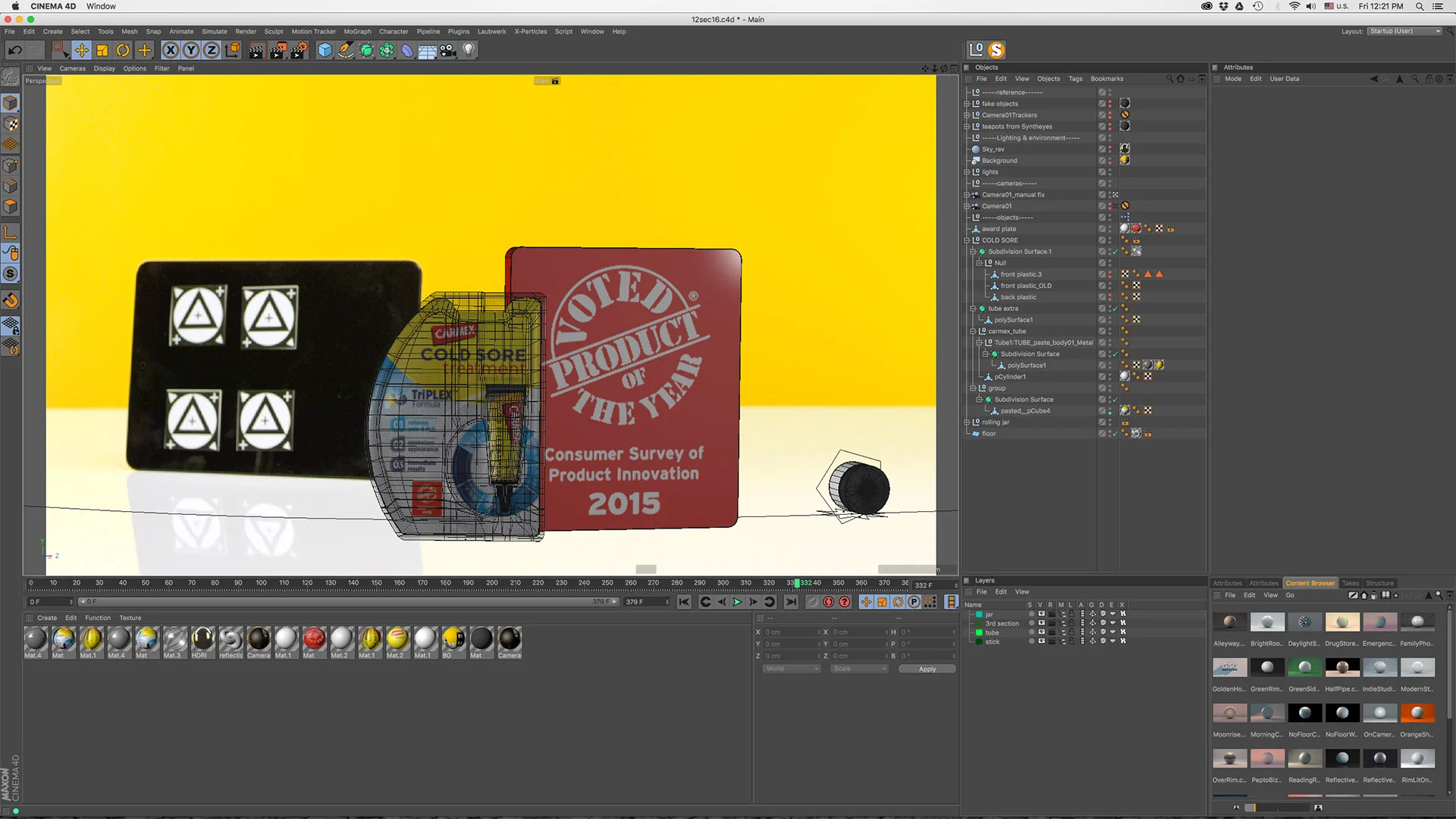The width and height of the screenshot is (1456, 819).
Task: Play the animation forward
Action: coord(736,602)
